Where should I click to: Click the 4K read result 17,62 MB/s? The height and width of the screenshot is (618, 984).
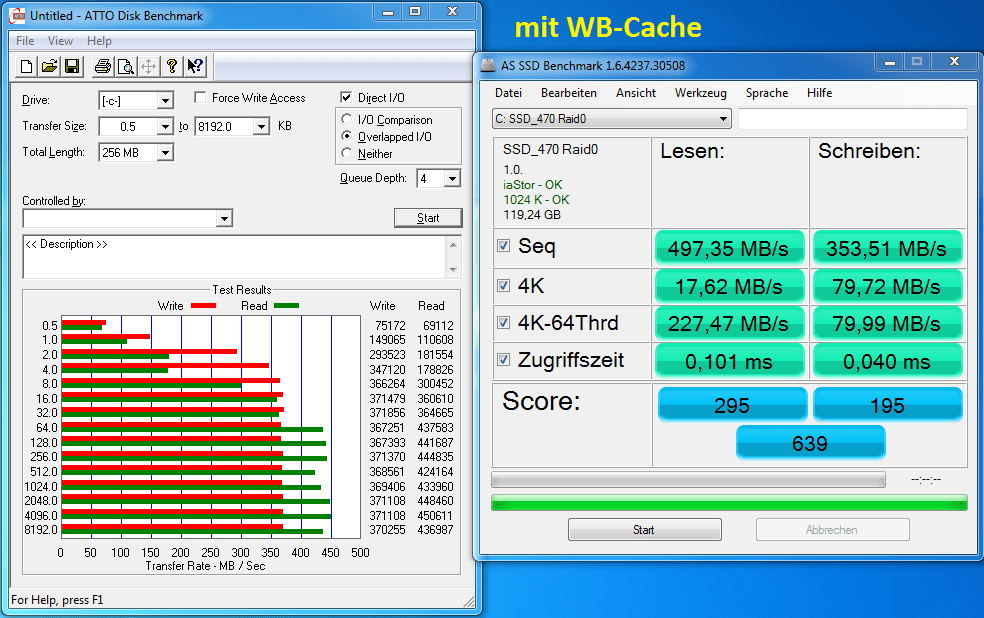click(x=729, y=287)
